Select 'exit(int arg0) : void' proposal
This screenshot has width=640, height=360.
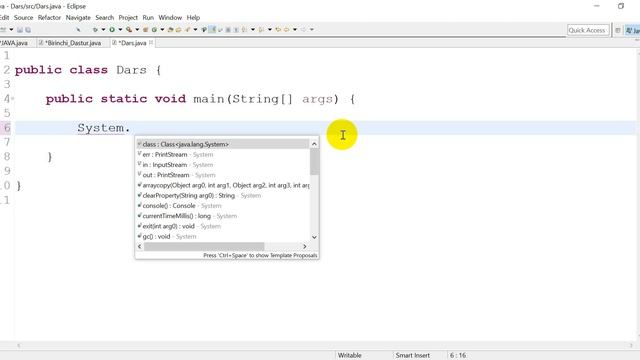[x=223, y=226]
